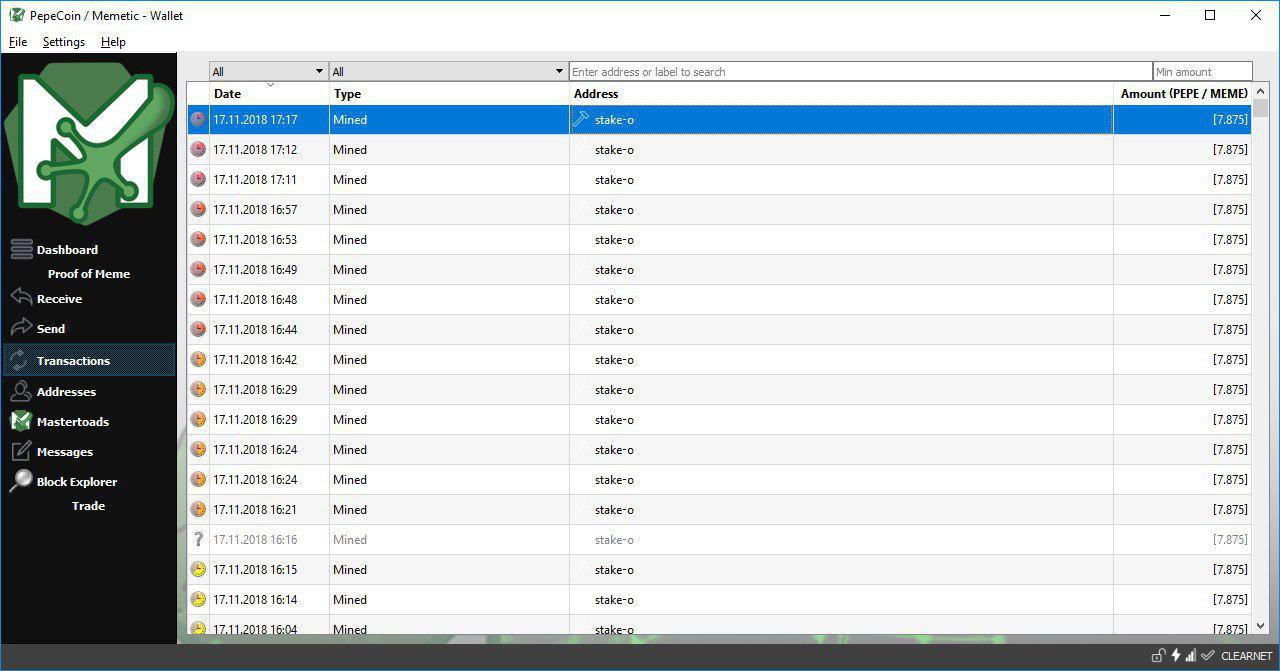Sort by the Amount (PEPE / MEME) header

click(x=1182, y=93)
